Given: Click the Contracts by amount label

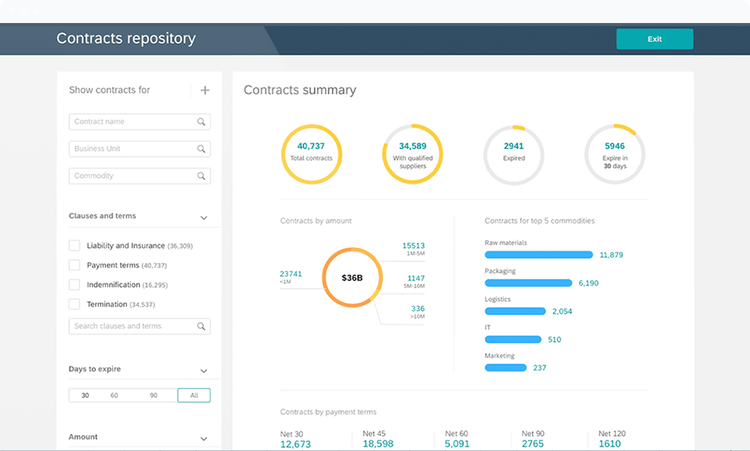Looking at the screenshot, I should pyautogui.click(x=316, y=220).
